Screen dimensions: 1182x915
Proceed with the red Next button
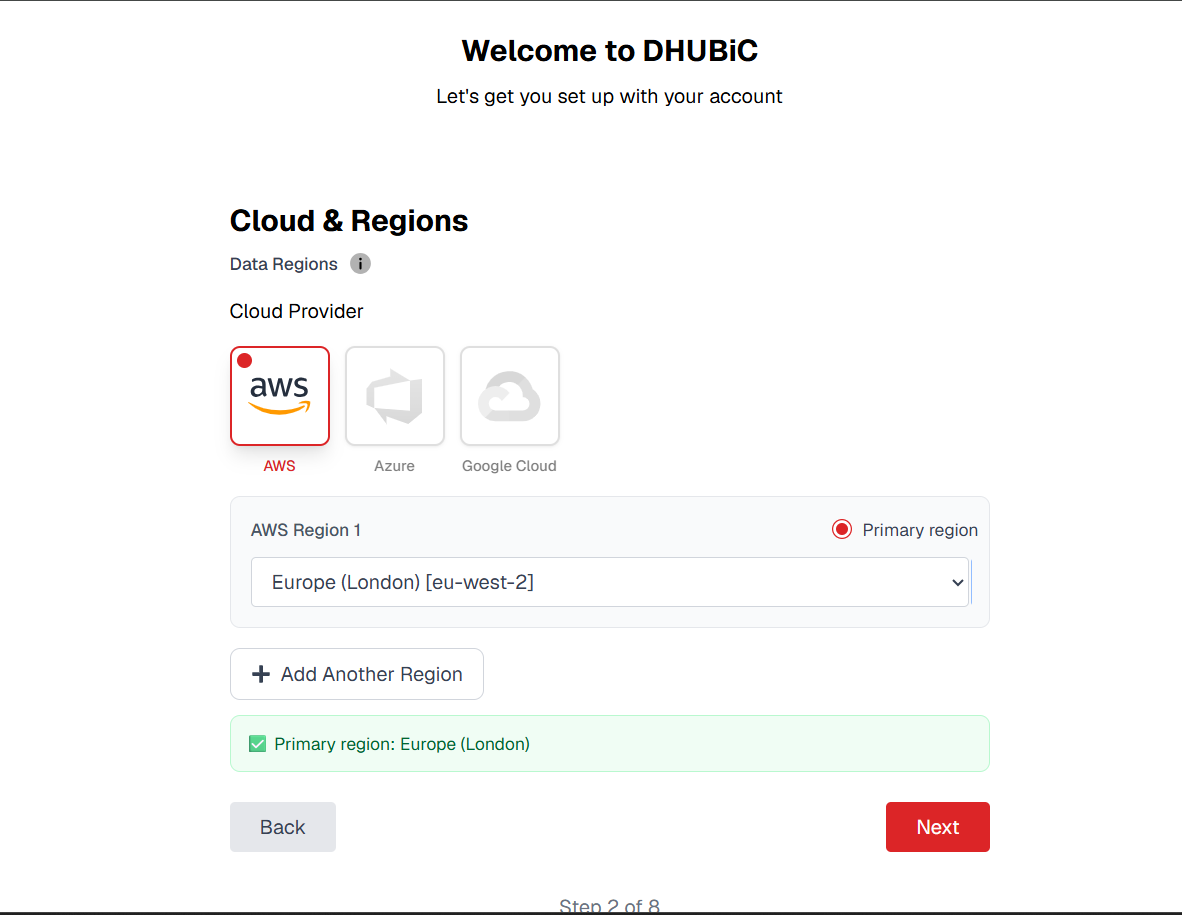[x=937, y=827]
